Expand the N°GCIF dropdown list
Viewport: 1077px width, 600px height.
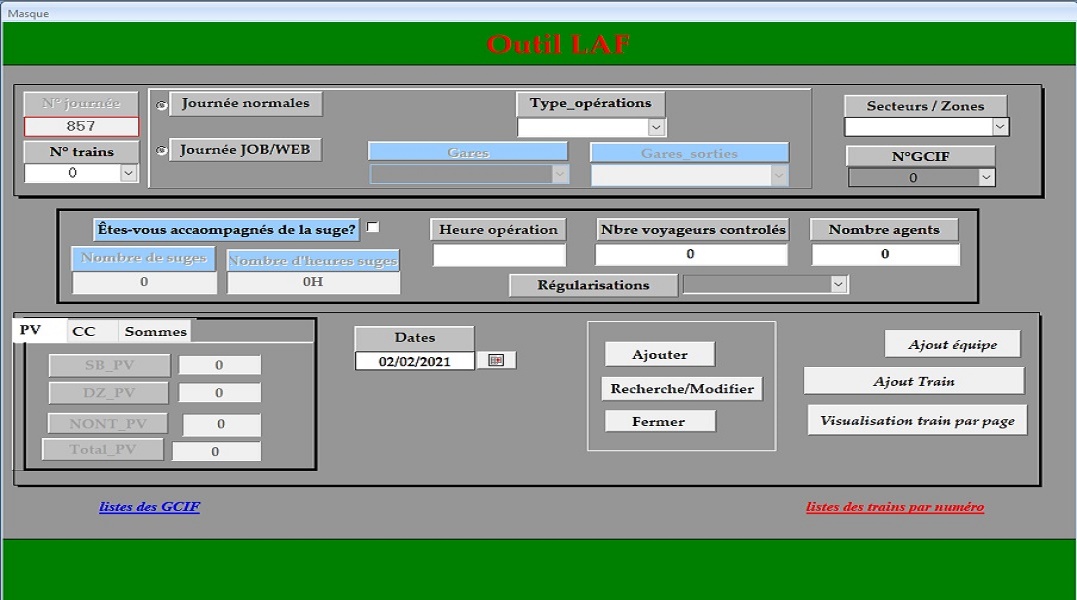coord(986,178)
